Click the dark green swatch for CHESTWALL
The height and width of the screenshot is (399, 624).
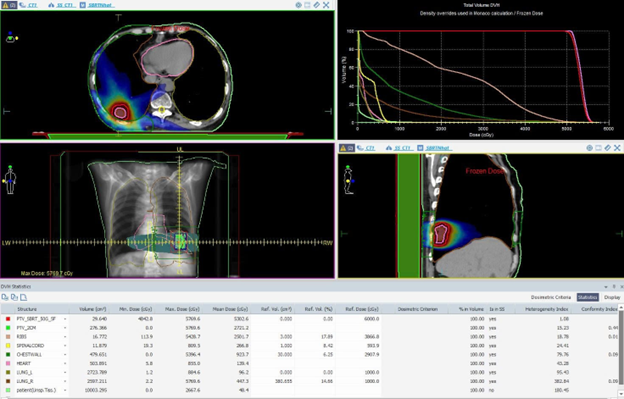pos(8,354)
